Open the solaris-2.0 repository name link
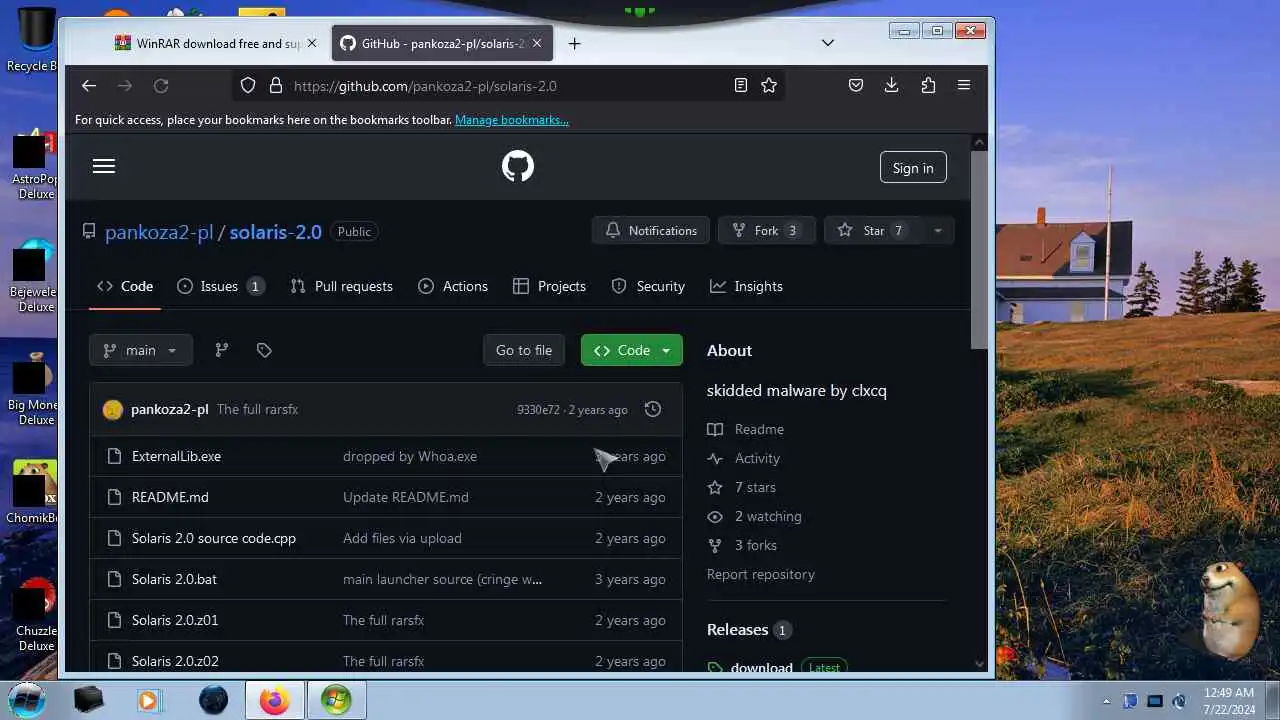This screenshot has width=1280, height=720. coord(276,232)
